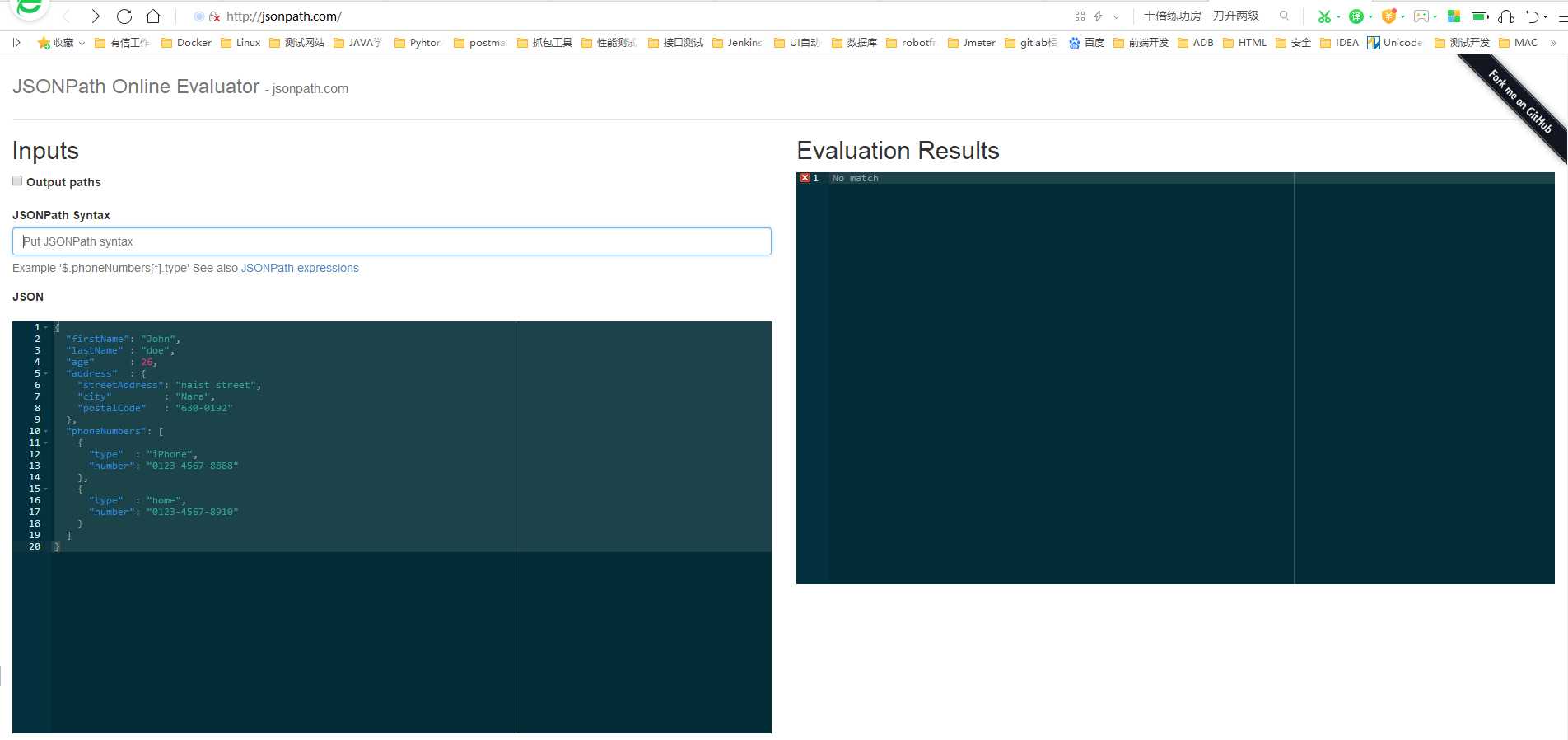Open the Linux bookmark folder

(240, 43)
